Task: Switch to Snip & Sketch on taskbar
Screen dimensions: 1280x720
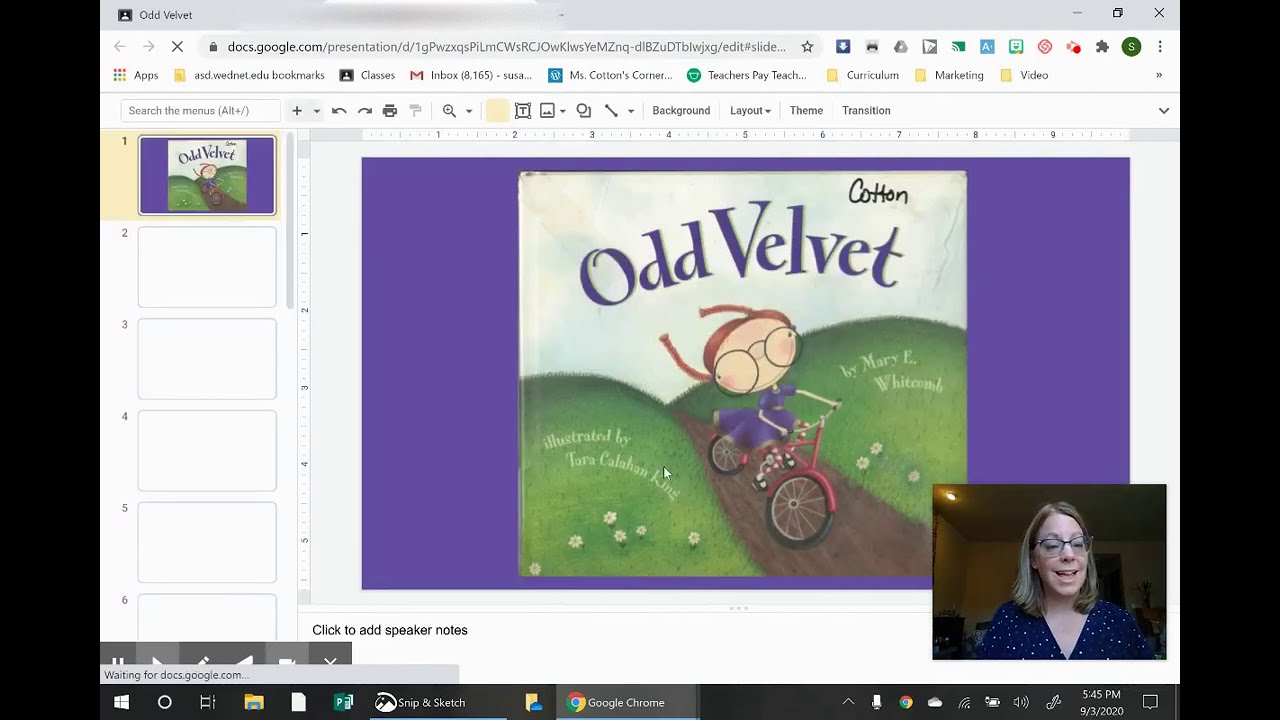Action: click(x=421, y=703)
